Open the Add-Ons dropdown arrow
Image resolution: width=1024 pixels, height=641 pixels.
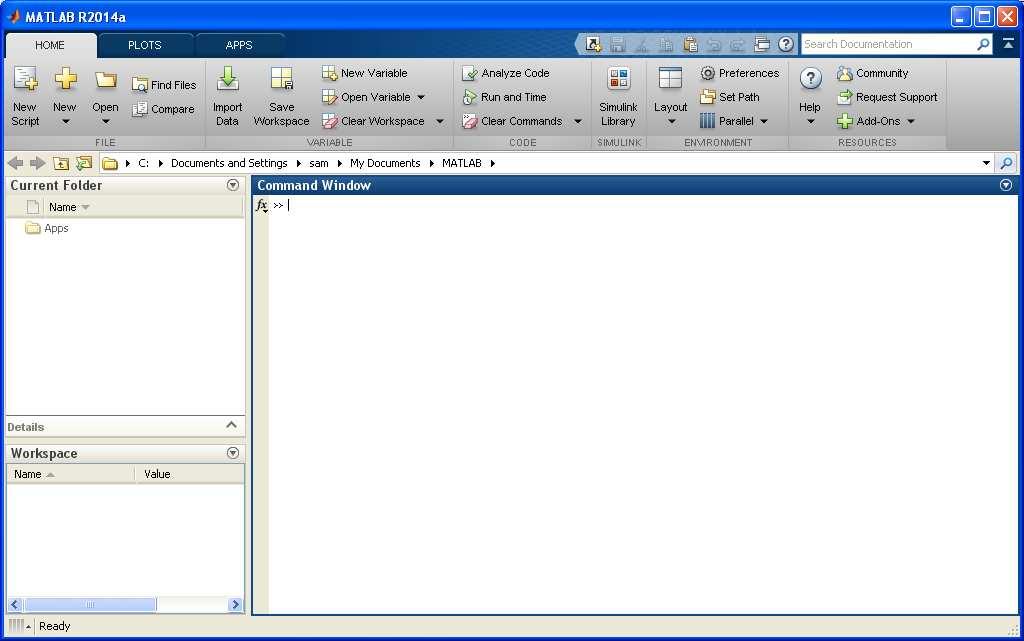coord(911,121)
